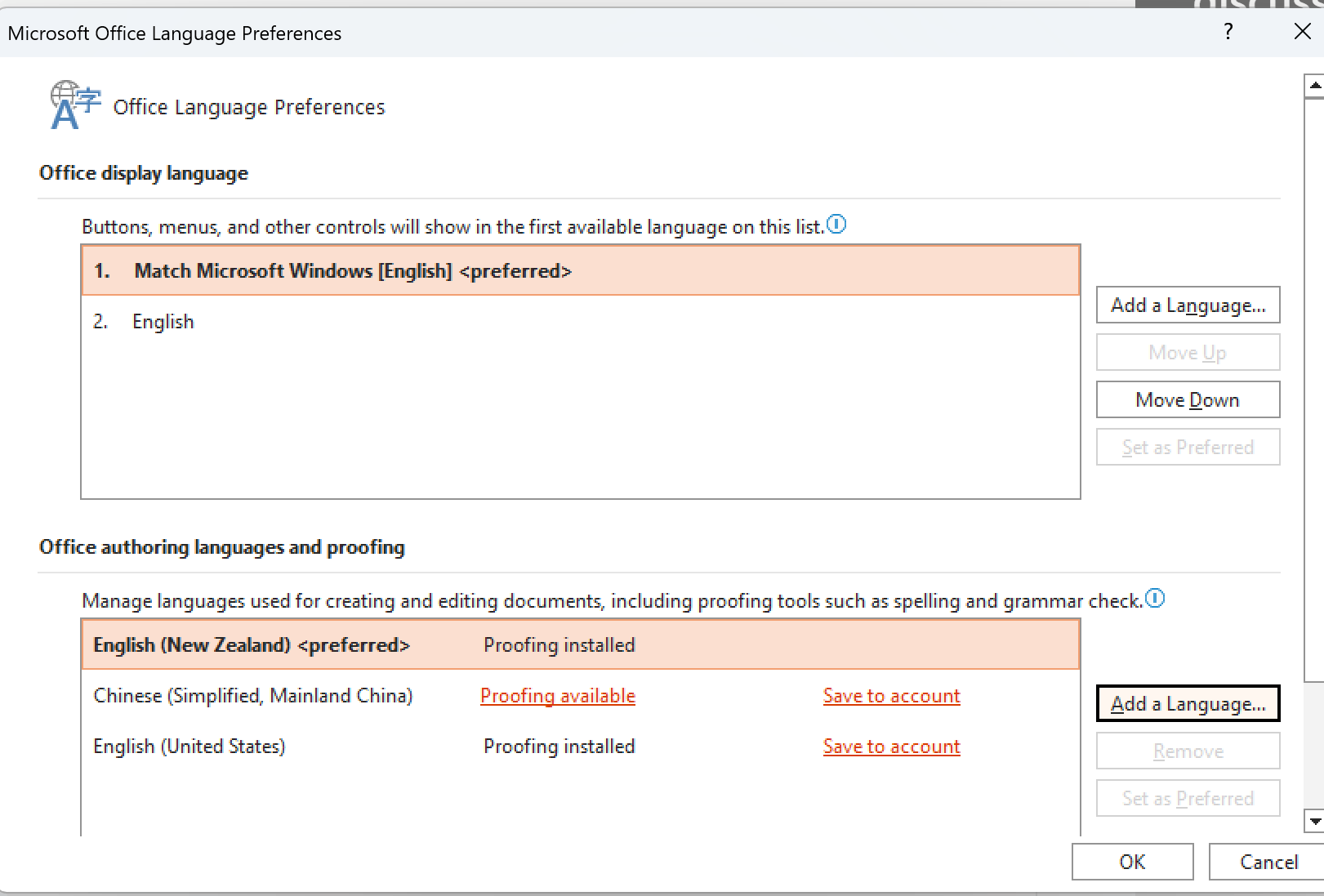Open info tooltip beside authoring languages description

pyautogui.click(x=1155, y=599)
